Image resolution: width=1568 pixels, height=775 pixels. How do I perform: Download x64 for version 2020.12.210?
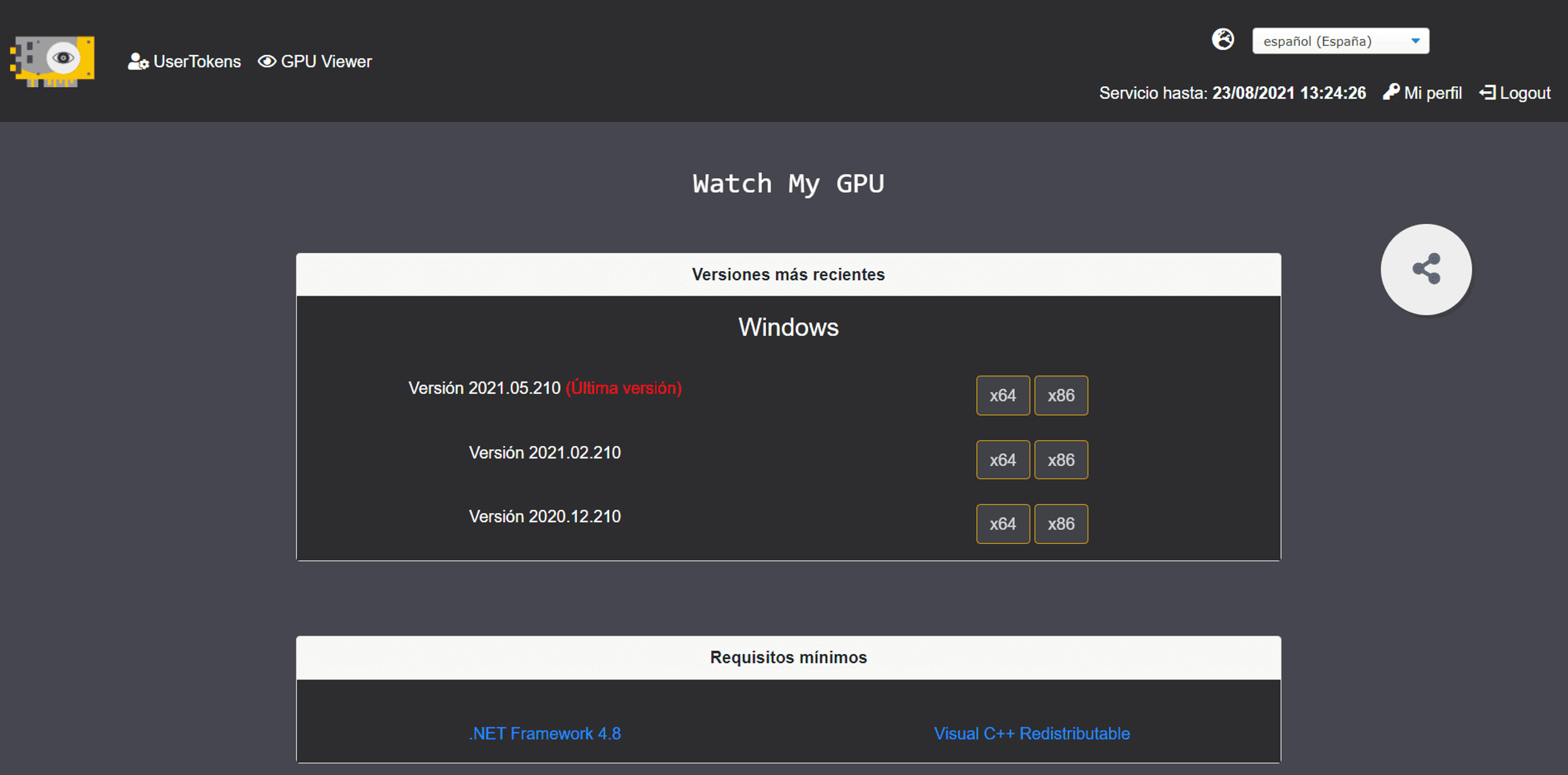pos(1002,523)
